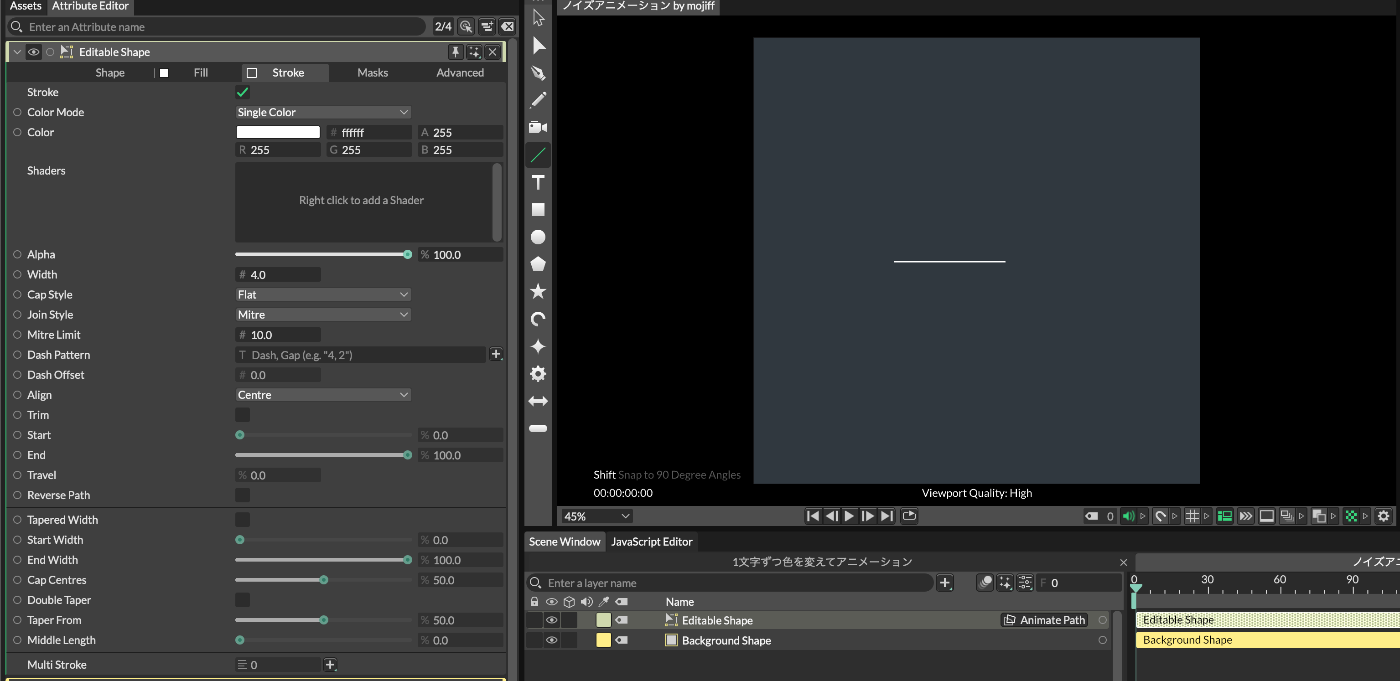Add a dash pattern with plus icon
This screenshot has height=681, width=1400.
pos(496,354)
